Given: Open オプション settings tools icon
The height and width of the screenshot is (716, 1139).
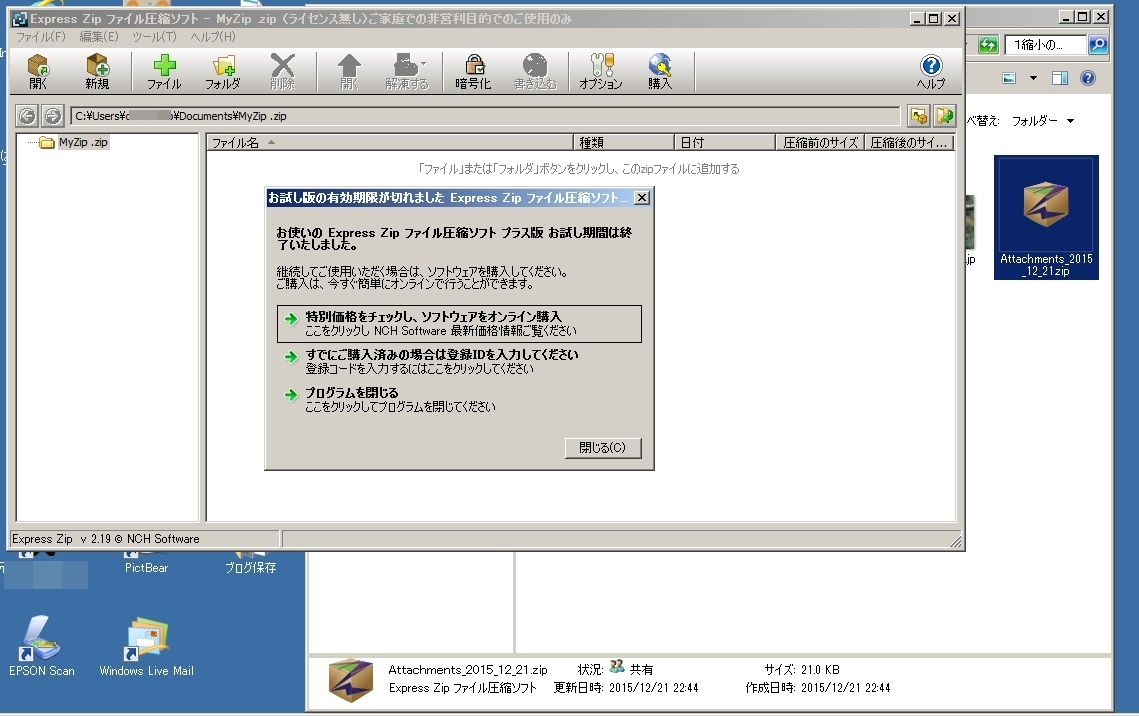Looking at the screenshot, I should (x=601, y=72).
